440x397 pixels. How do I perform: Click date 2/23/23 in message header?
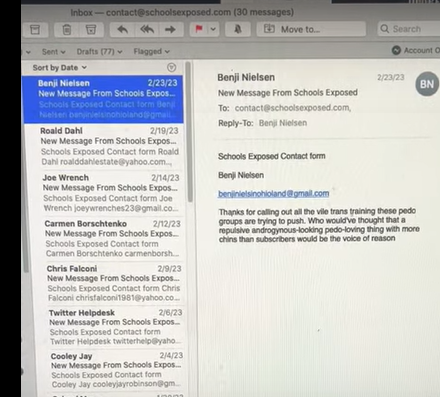[x=390, y=77]
